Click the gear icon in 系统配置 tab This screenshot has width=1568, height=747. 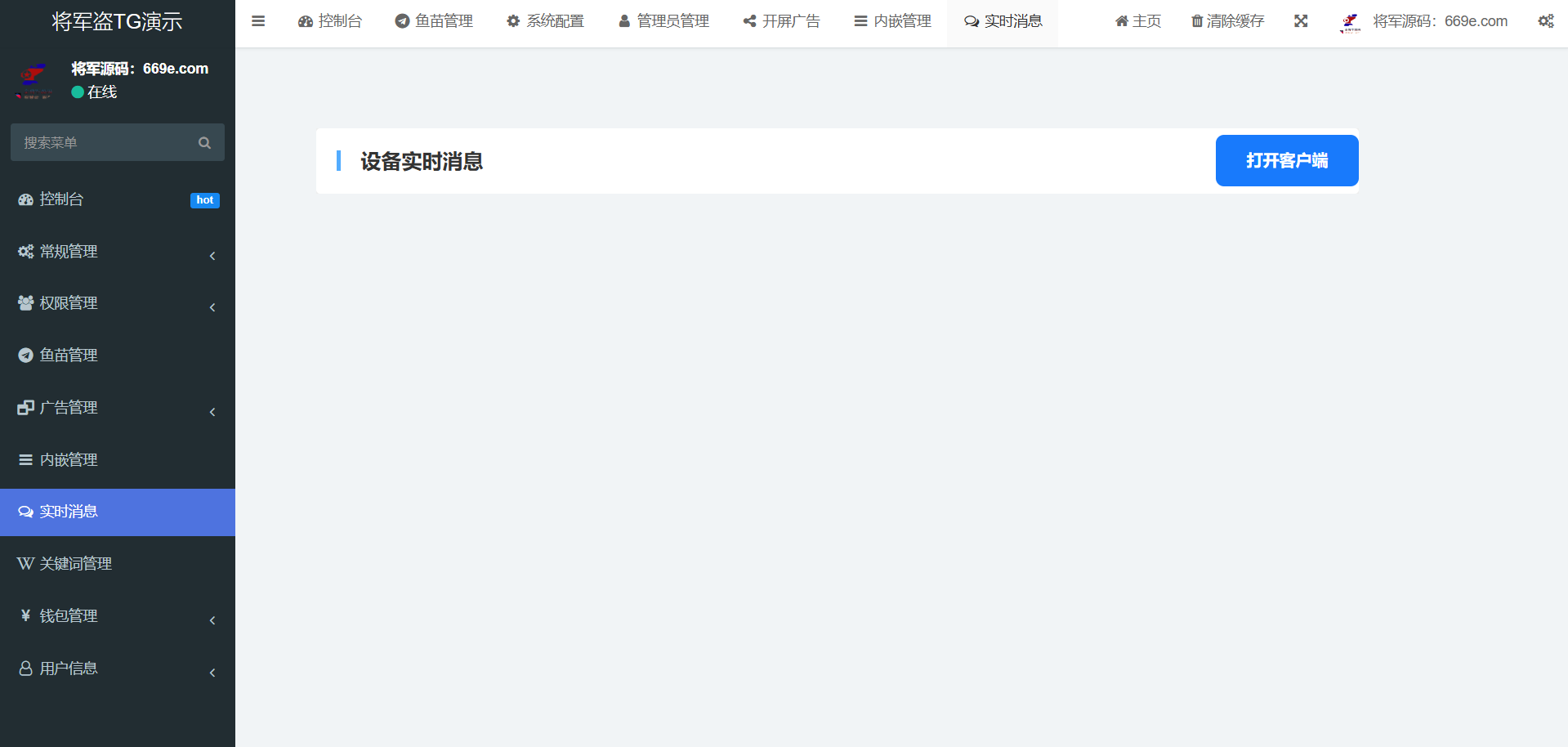pos(513,21)
